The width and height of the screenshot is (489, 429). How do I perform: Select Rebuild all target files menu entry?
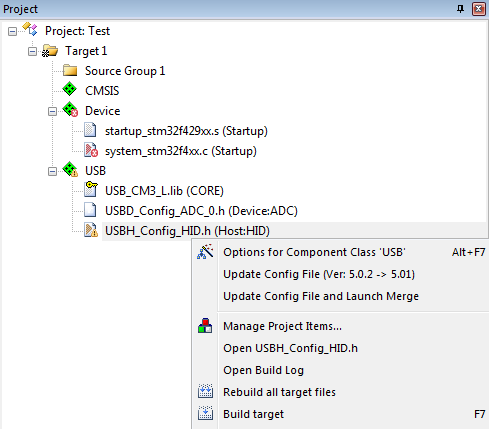340,392
